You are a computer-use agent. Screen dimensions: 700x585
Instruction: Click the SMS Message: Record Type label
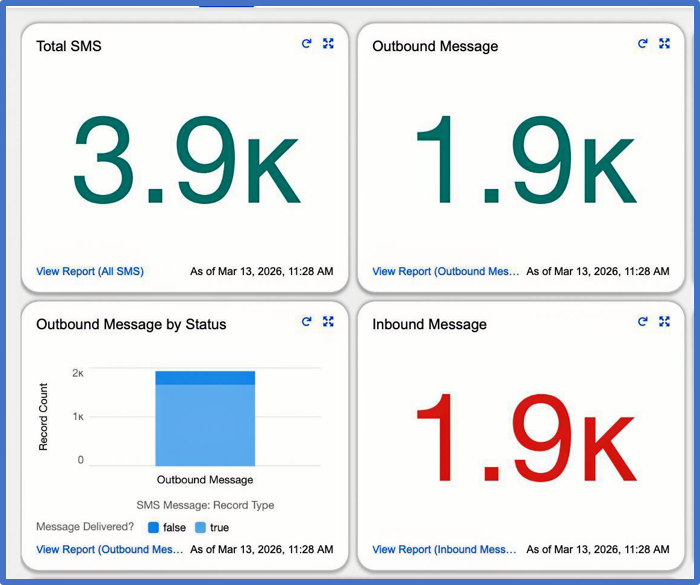205,505
